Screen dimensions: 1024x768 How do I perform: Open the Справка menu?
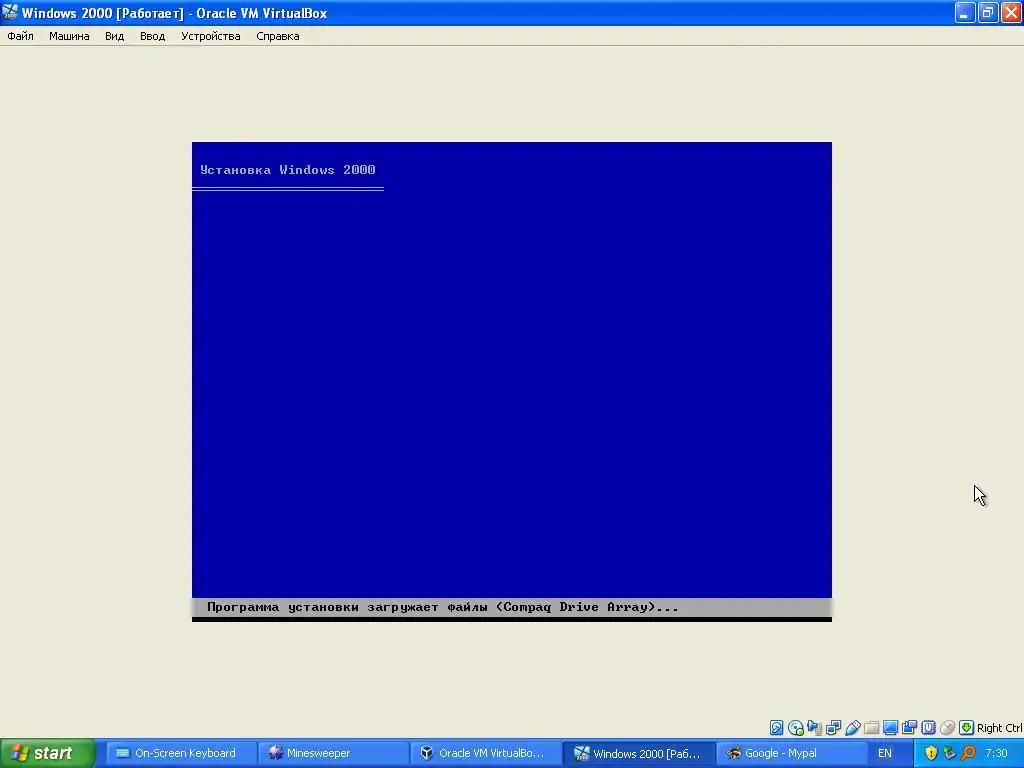[x=278, y=36]
